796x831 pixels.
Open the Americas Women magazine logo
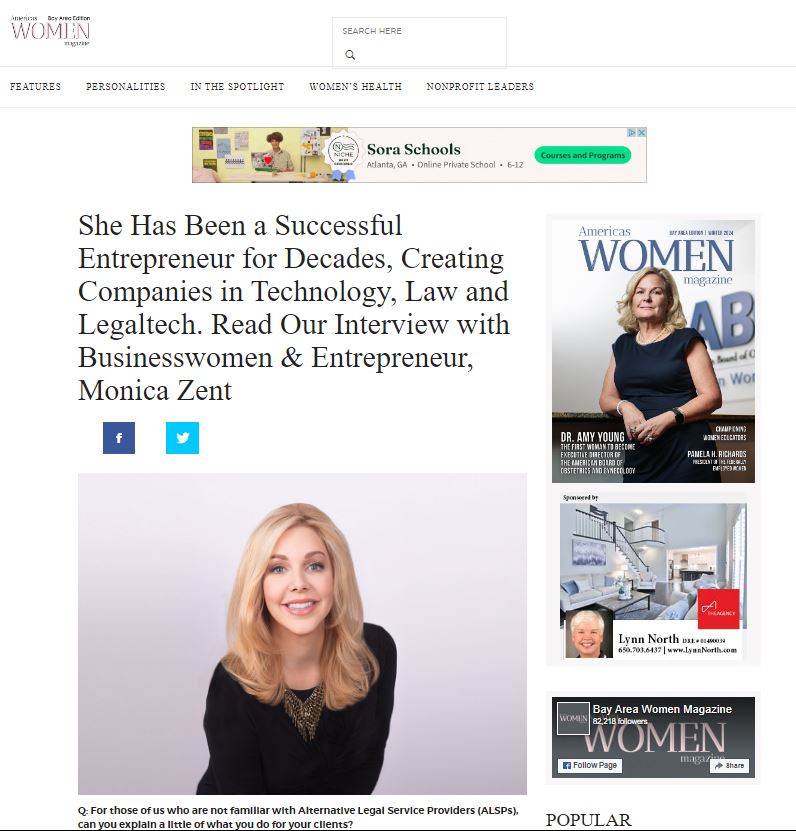coord(50,31)
